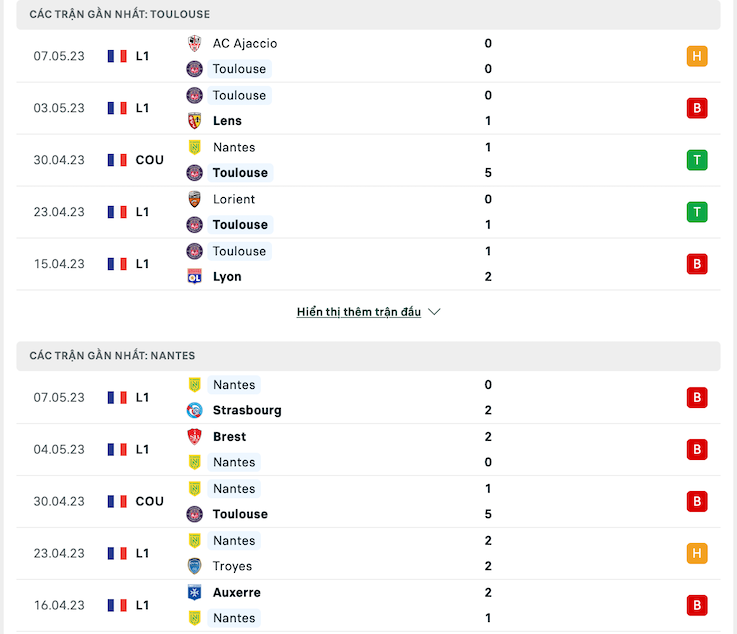
Task: Click the French flag for the 30.04.23 Toulouse cup match
Action: click(x=117, y=160)
